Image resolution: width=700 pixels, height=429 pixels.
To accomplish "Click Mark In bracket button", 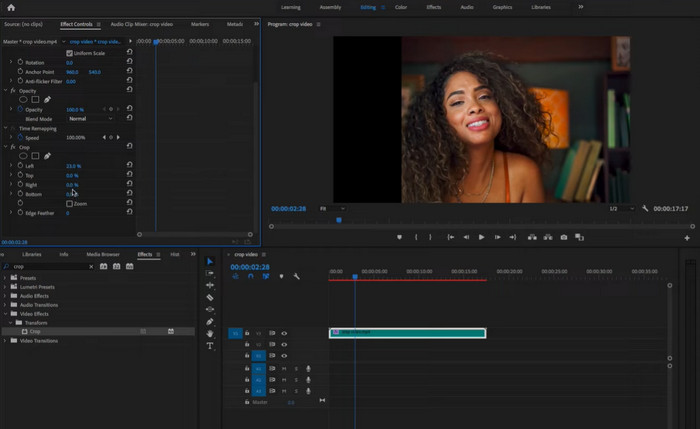I will coord(416,237).
